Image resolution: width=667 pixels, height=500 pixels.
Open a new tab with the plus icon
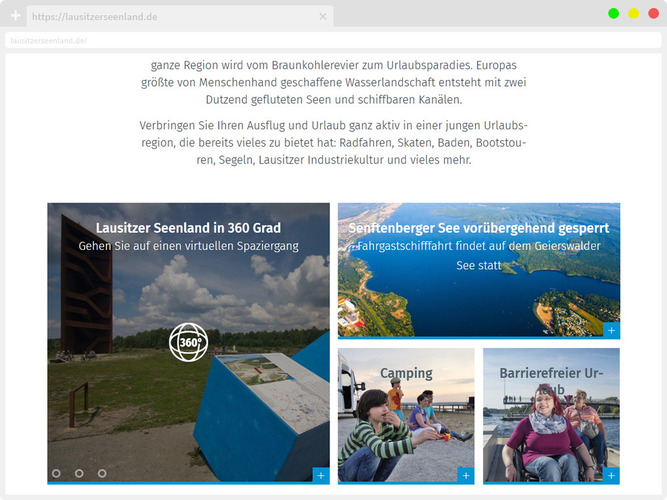click(x=15, y=17)
